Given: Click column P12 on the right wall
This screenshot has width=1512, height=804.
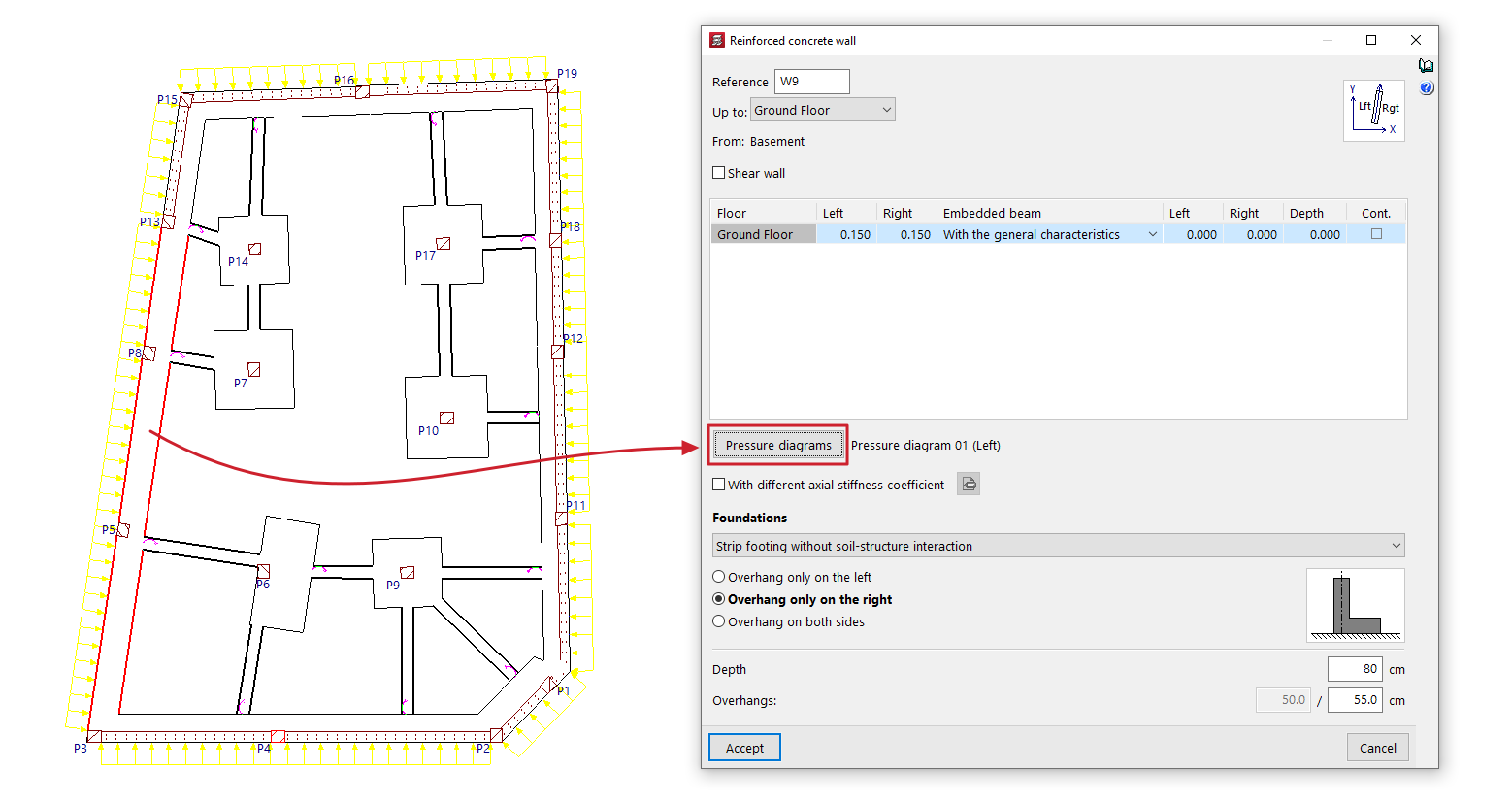Looking at the screenshot, I should (x=558, y=352).
